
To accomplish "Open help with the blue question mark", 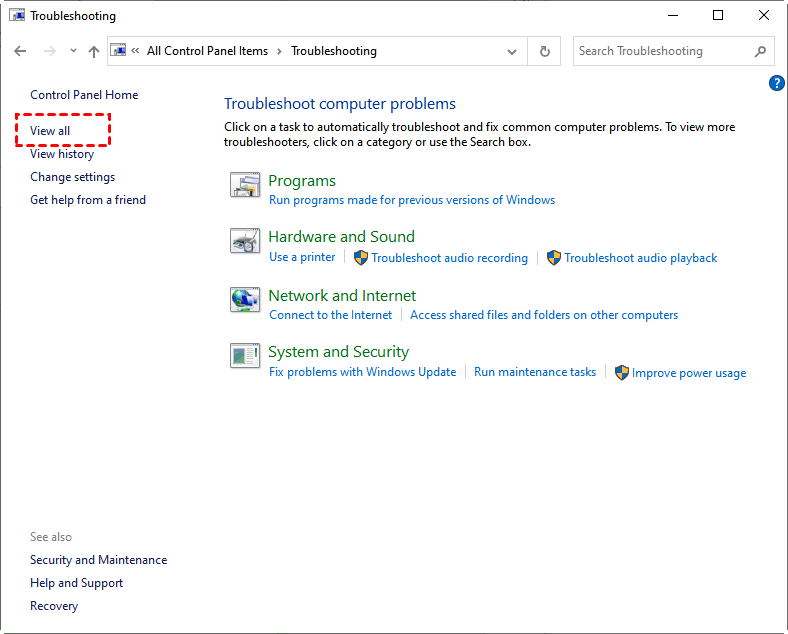I will click(776, 83).
